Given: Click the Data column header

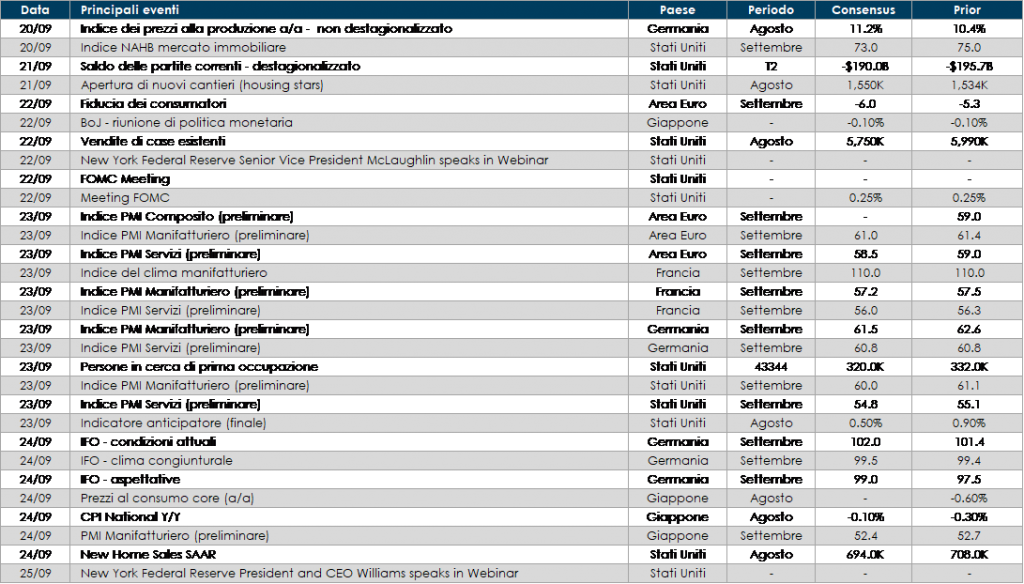Looking at the screenshot, I should [35, 10].
